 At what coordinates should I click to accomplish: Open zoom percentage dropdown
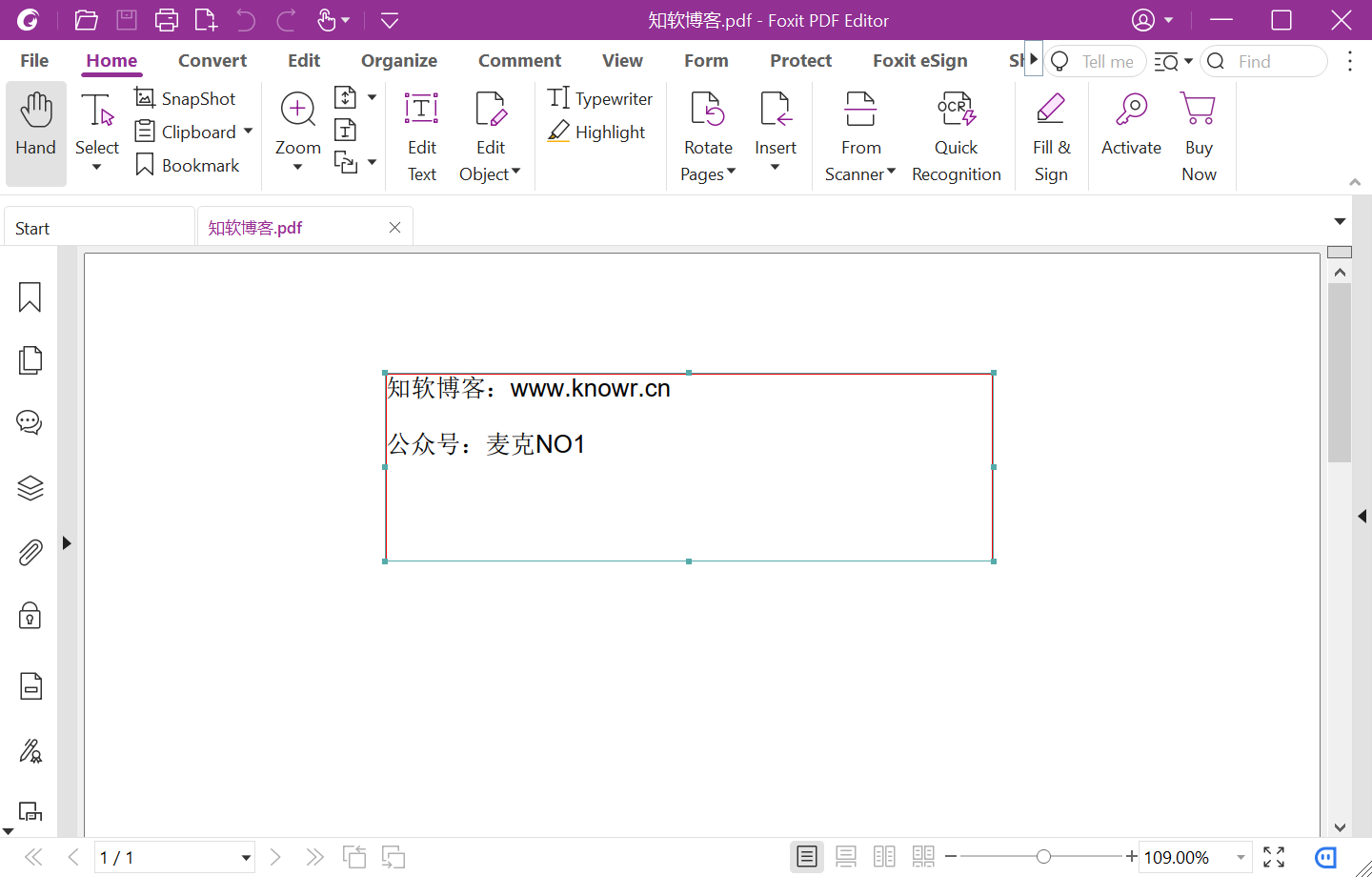tap(1241, 858)
